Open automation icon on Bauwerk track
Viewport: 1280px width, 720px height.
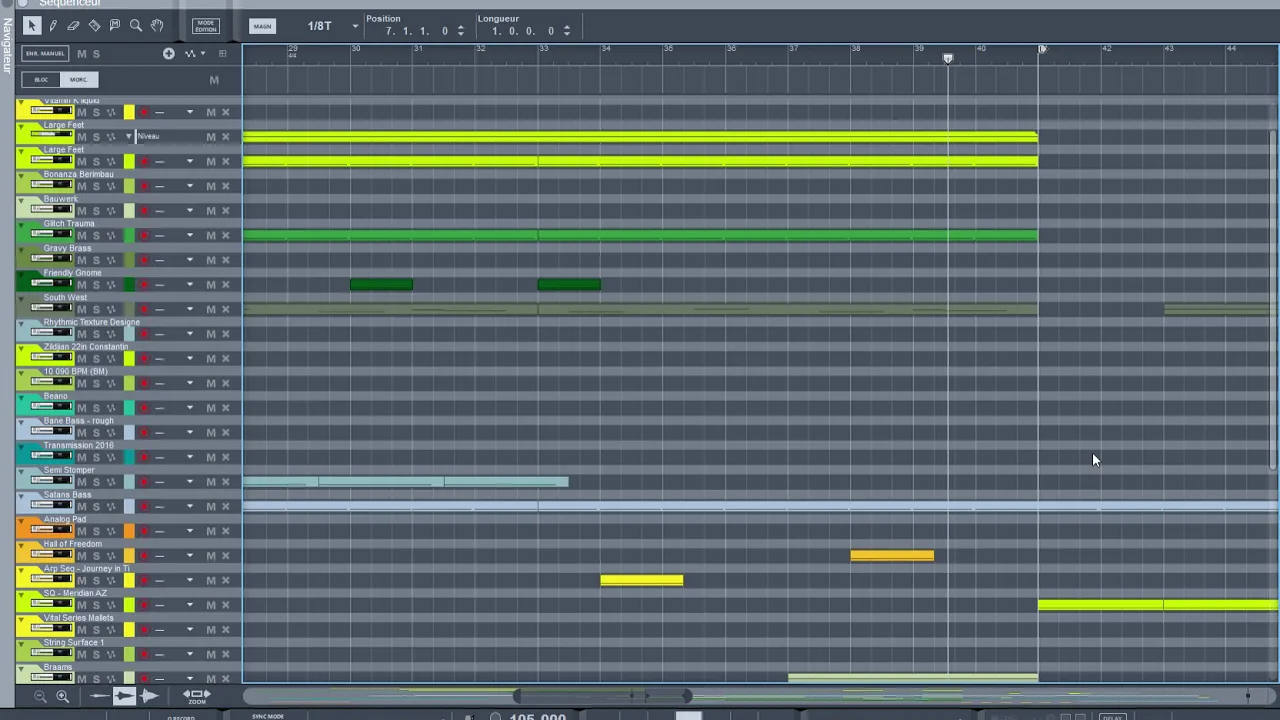111,211
